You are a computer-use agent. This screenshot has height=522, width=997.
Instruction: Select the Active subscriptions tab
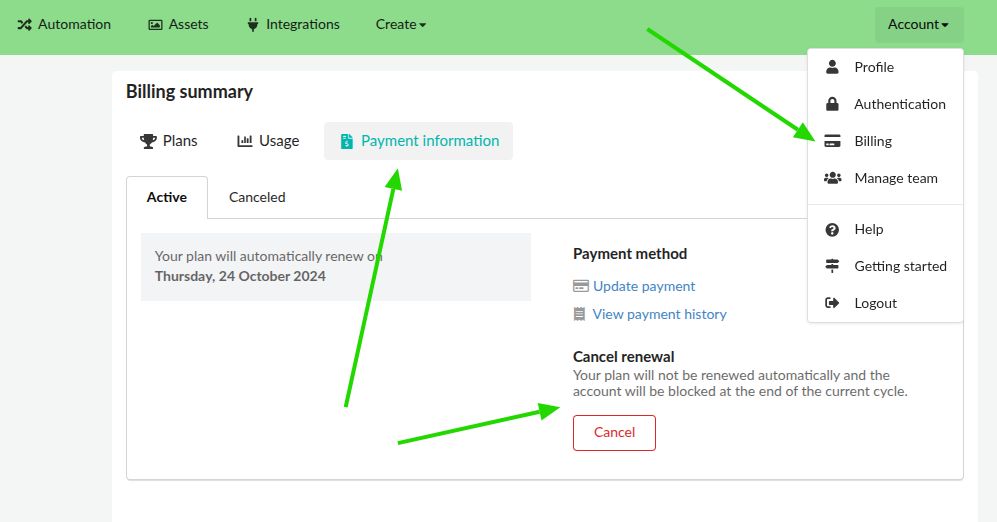click(167, 197)
